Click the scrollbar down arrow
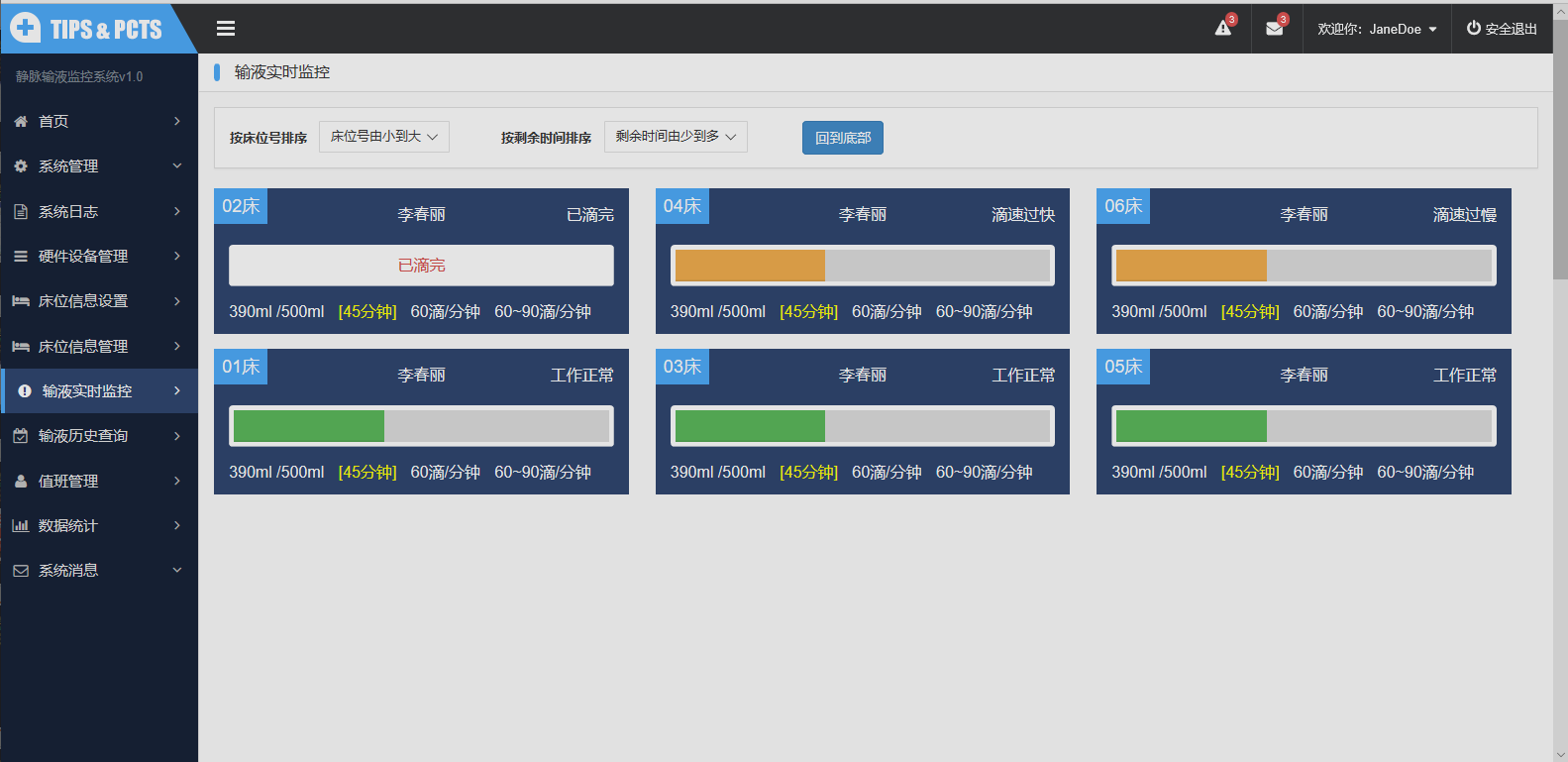 [x=1560, y=754]
